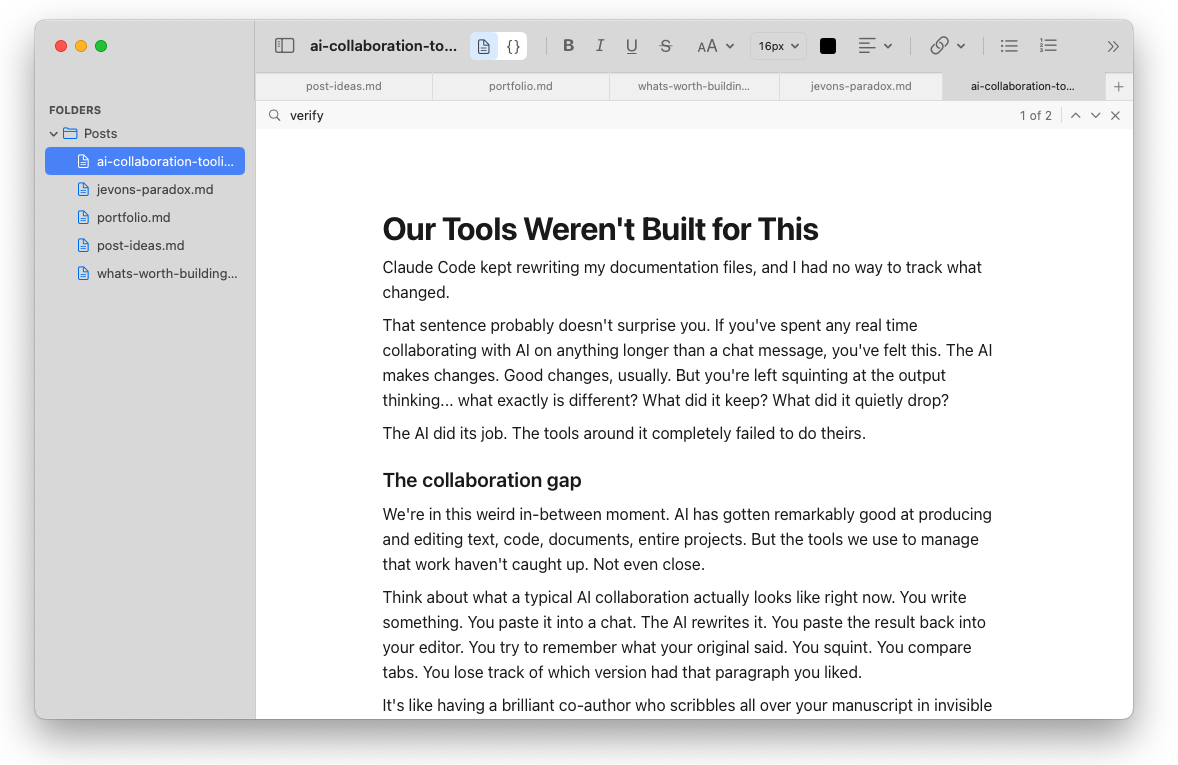The width and height of the screenshot is (1178, 765).
Task: Open portfolio.md in the sidebar
Action: (145, 217)
